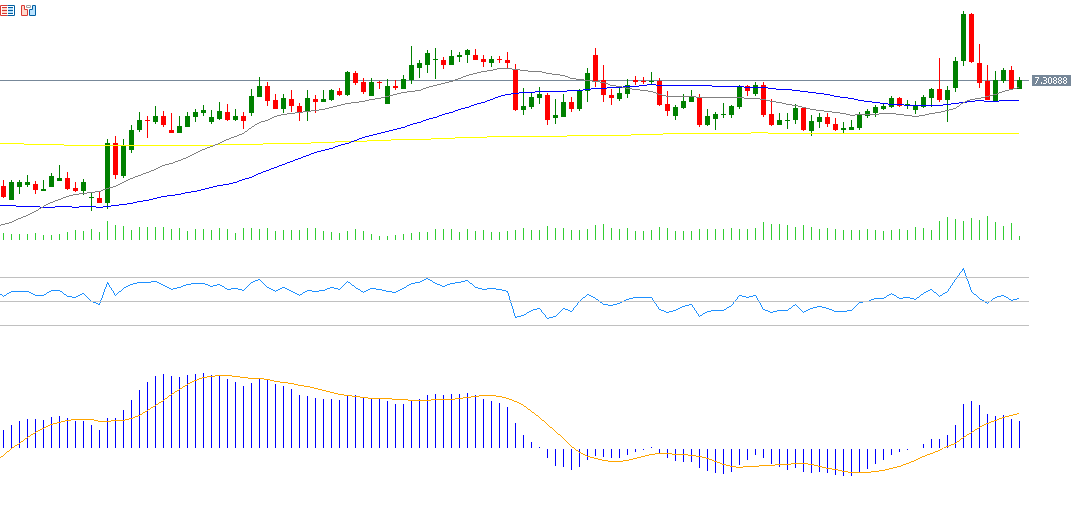This screenshot has width=1072, height=506.
Task: Click the current price label 7.30888
Action: click(1050, 80)
